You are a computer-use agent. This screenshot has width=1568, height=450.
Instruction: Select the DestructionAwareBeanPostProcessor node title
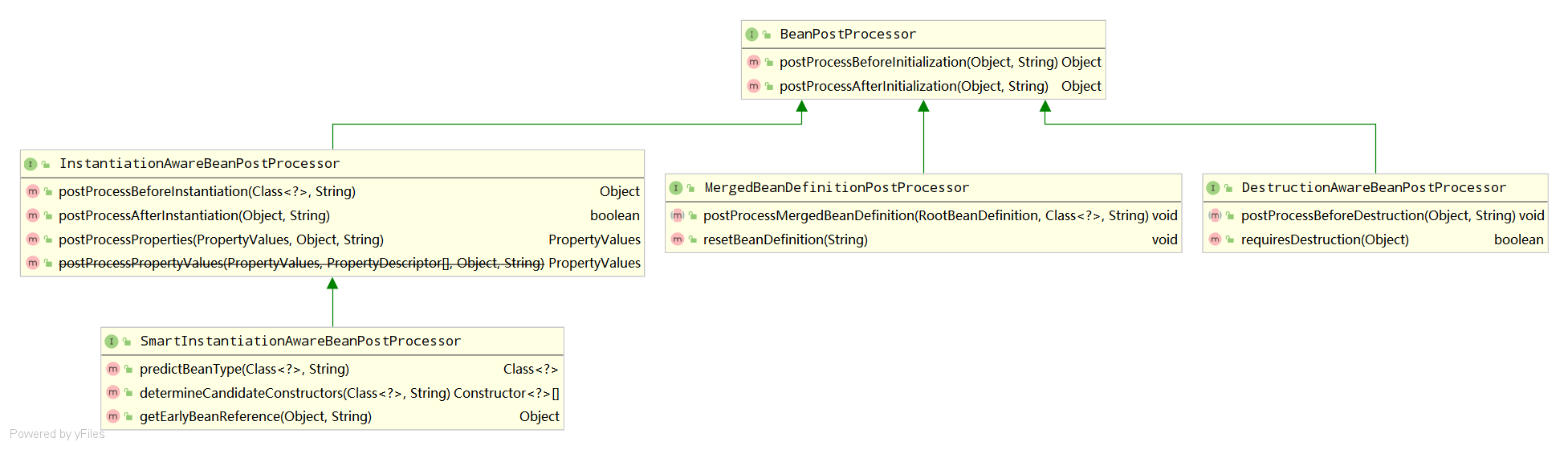click(1373, 188)
